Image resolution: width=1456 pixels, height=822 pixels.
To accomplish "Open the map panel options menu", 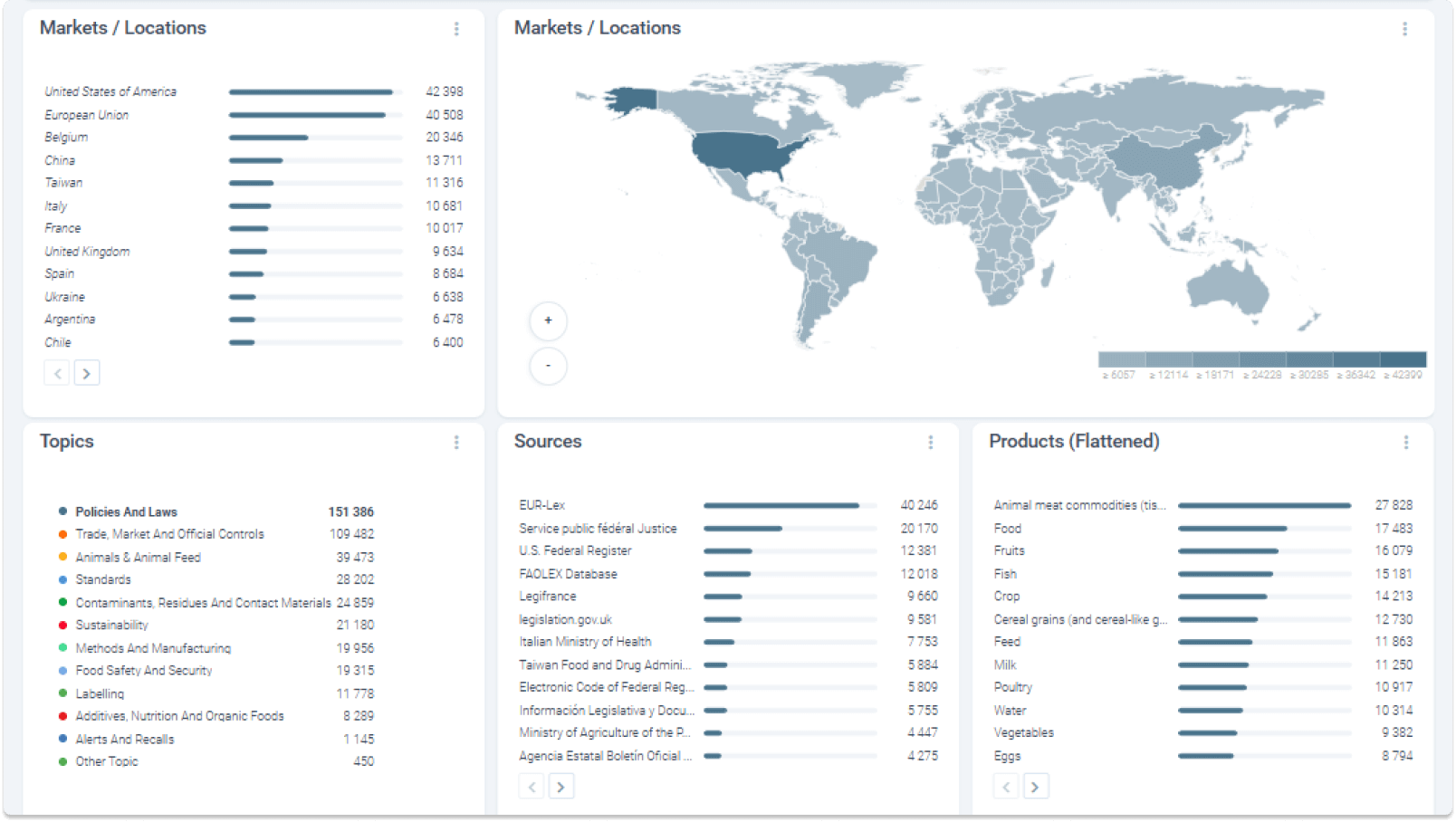I will point(1405,29).
